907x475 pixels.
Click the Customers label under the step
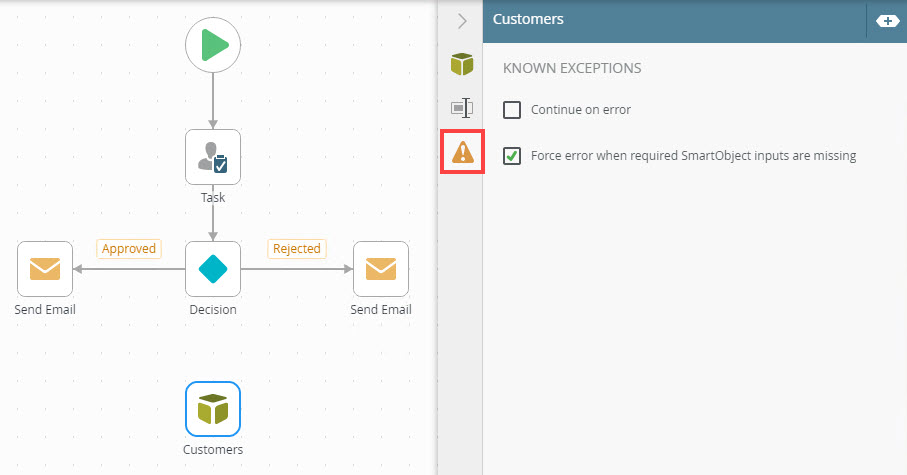pyautogui.click(x=213, y=450)
